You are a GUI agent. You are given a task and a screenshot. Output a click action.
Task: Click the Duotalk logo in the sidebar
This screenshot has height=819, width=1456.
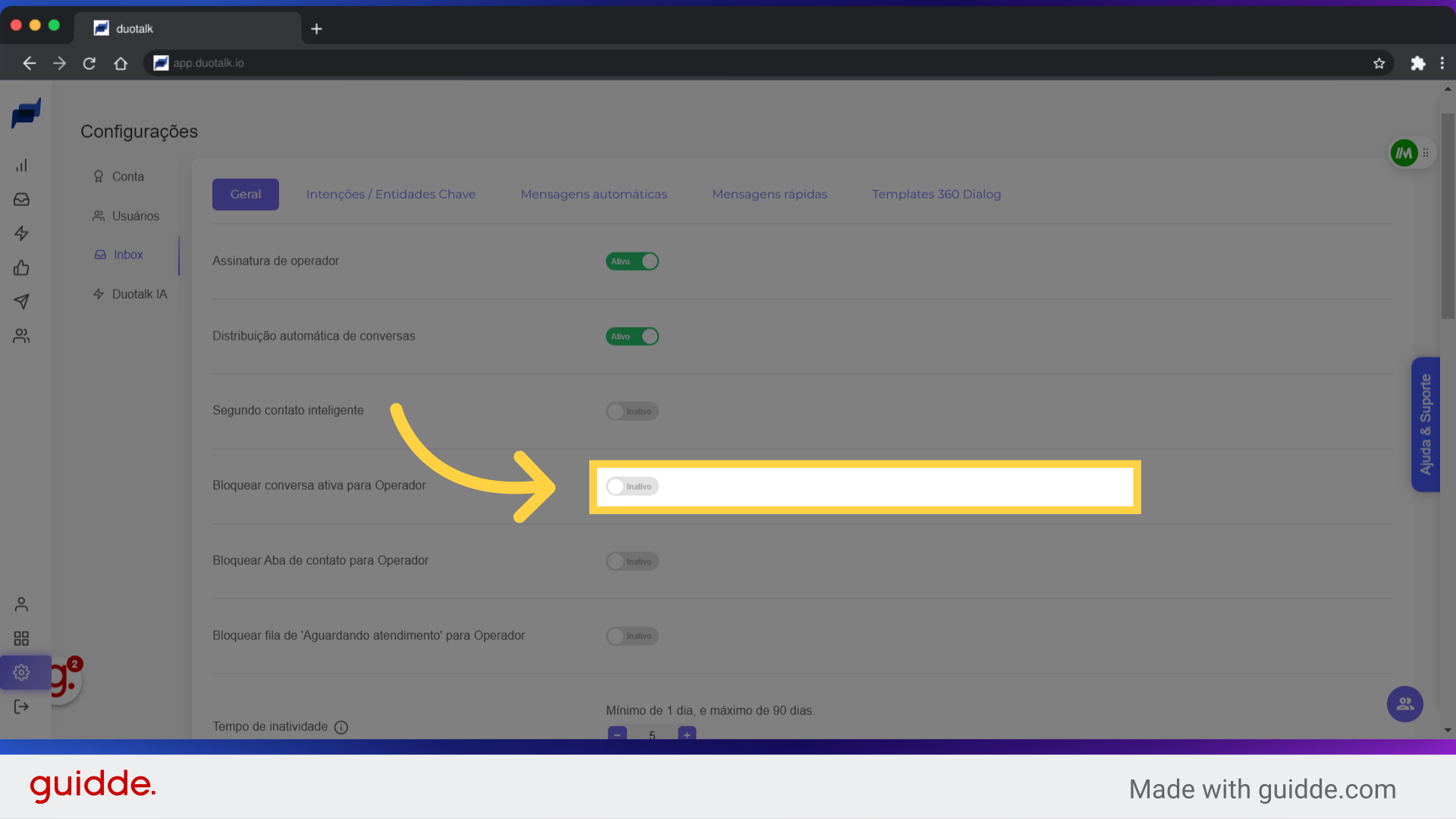26,114
